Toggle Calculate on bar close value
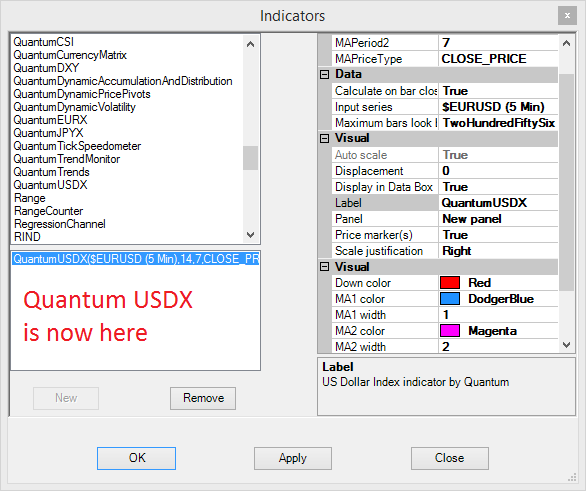 click(x=498, y=91)
